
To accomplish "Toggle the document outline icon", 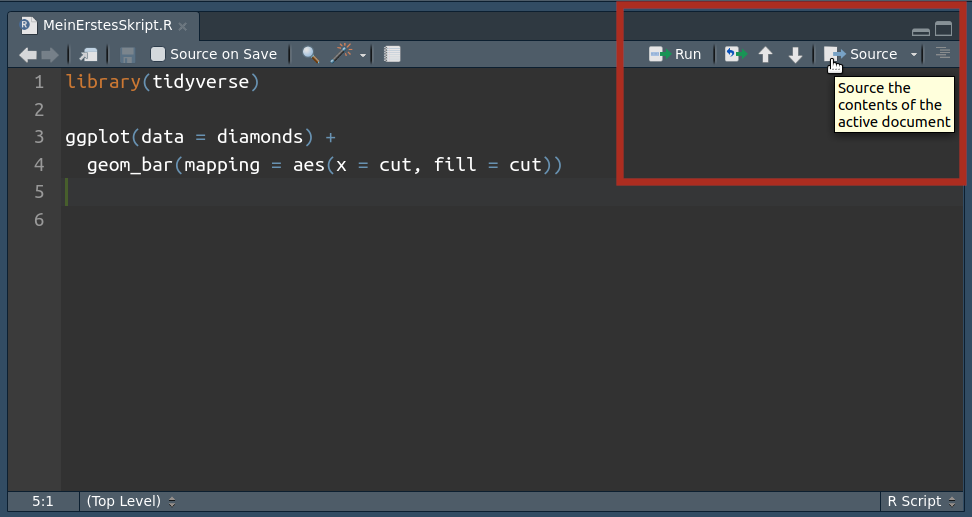I will (x=943, y=54).
